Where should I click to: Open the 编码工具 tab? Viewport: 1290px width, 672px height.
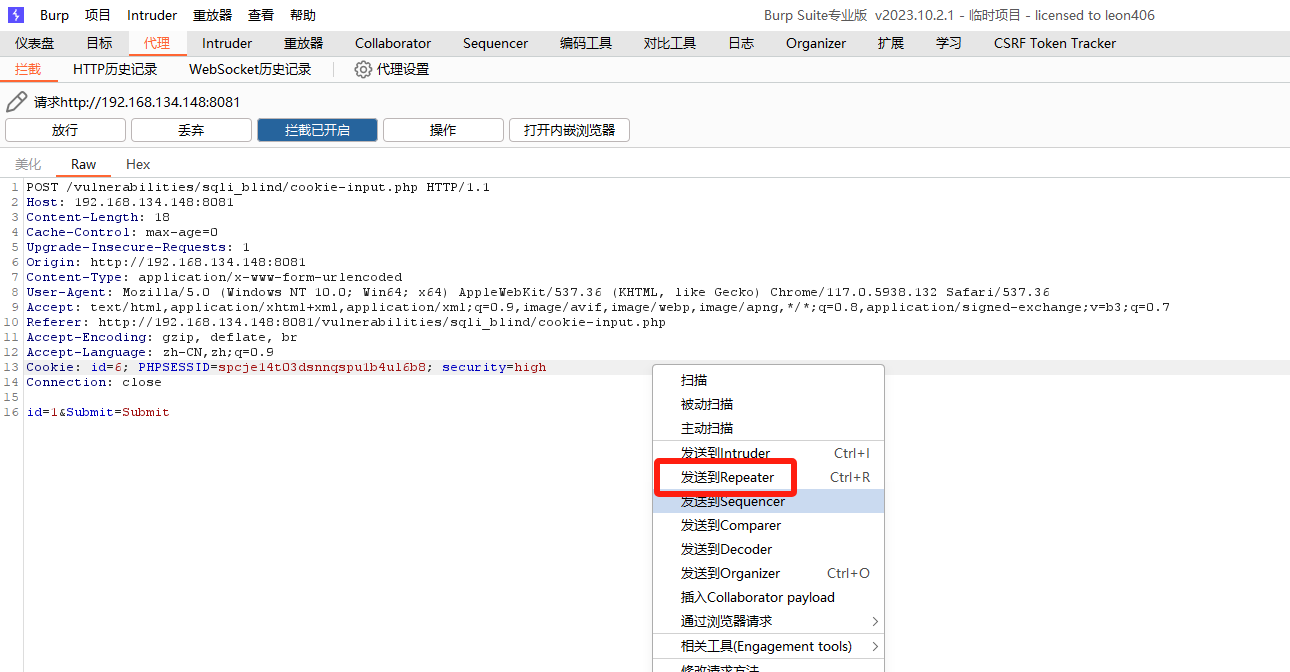(x=586, y=43)
